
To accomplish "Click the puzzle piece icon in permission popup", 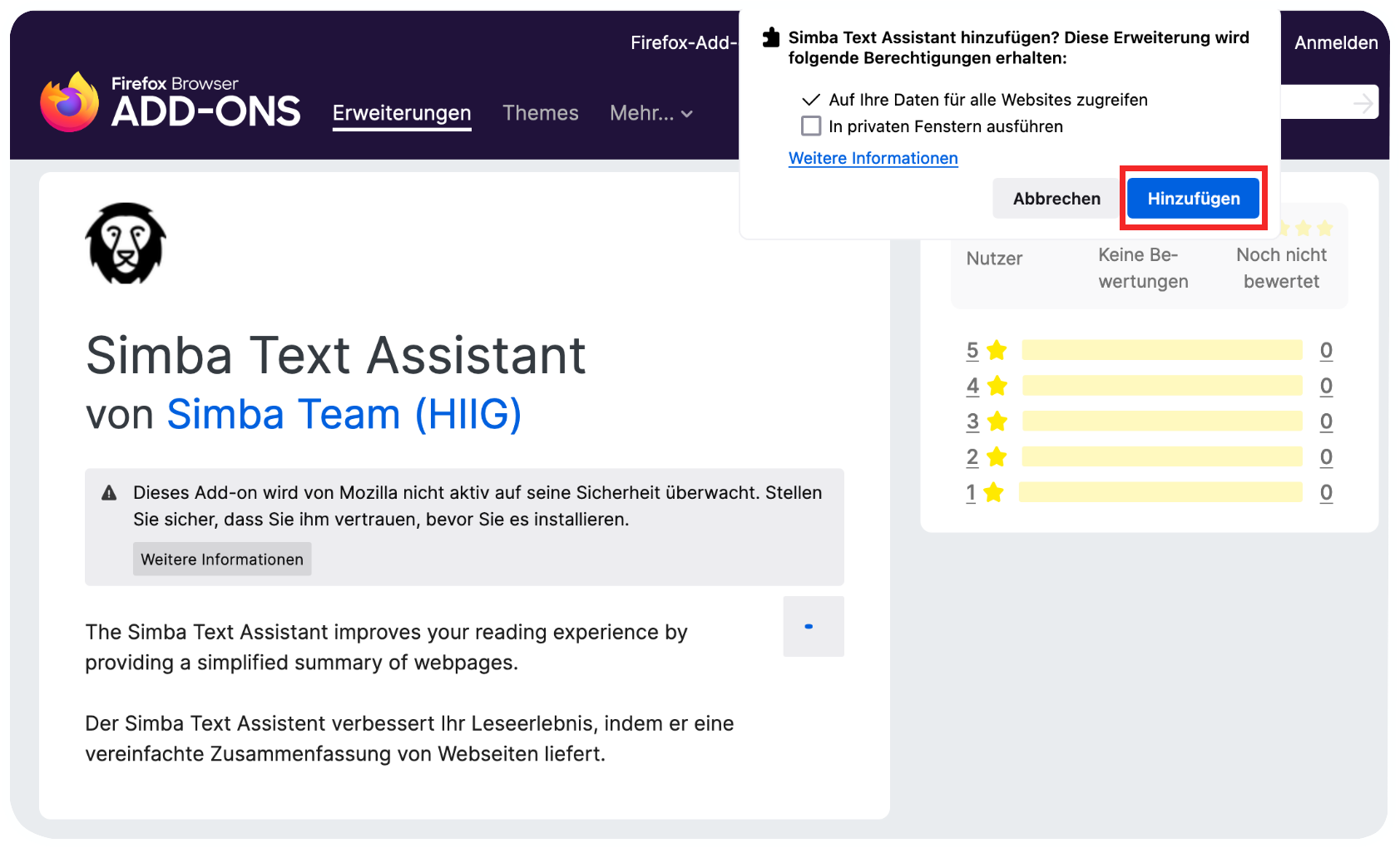I will 772,37.
